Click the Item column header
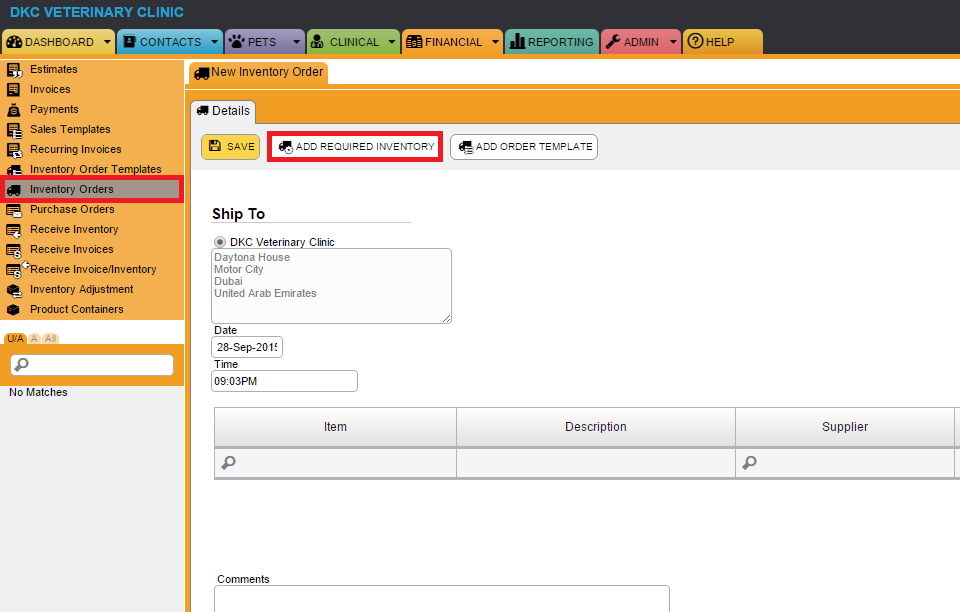Screen dimensions: 960x612 coord(335,427)
